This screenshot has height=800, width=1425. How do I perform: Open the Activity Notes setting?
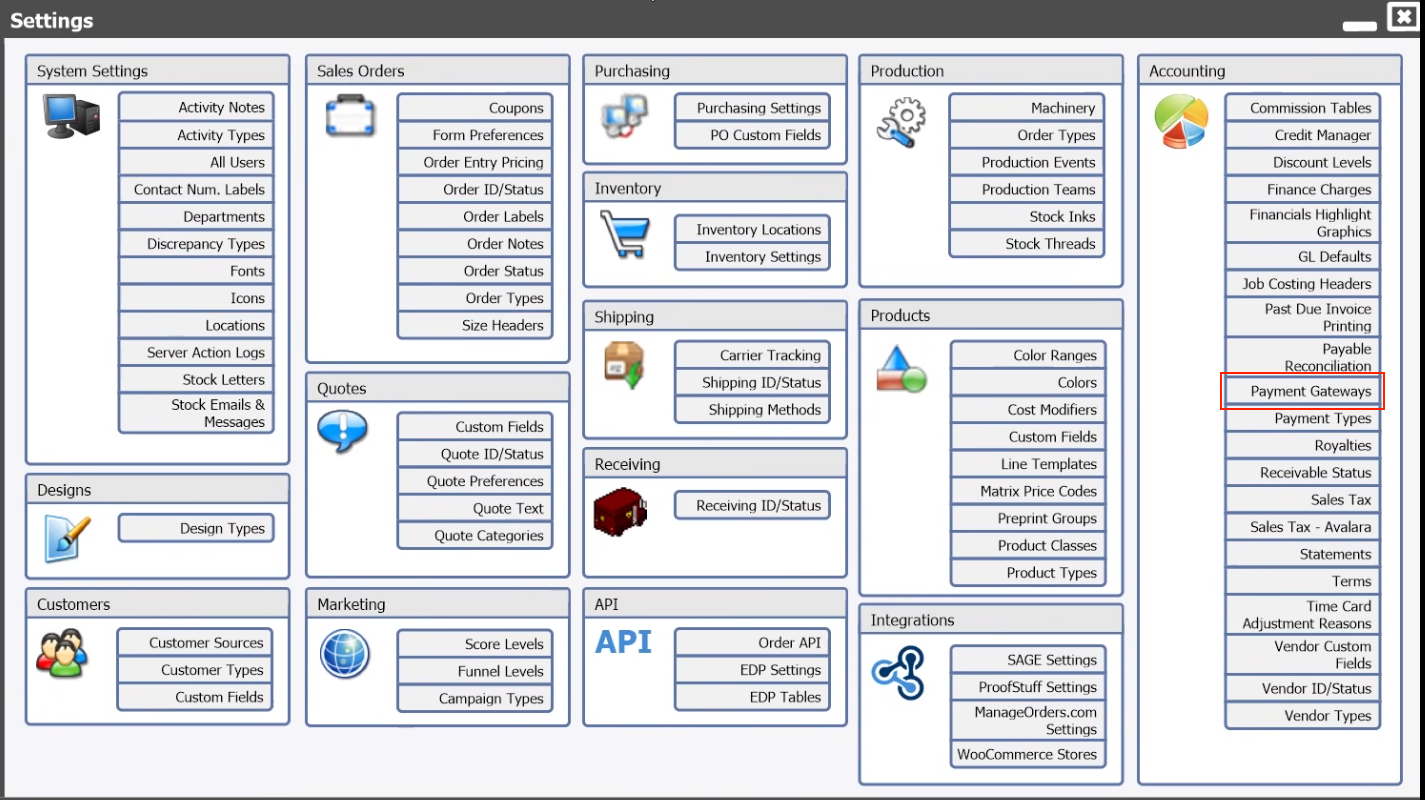[196, 107]
